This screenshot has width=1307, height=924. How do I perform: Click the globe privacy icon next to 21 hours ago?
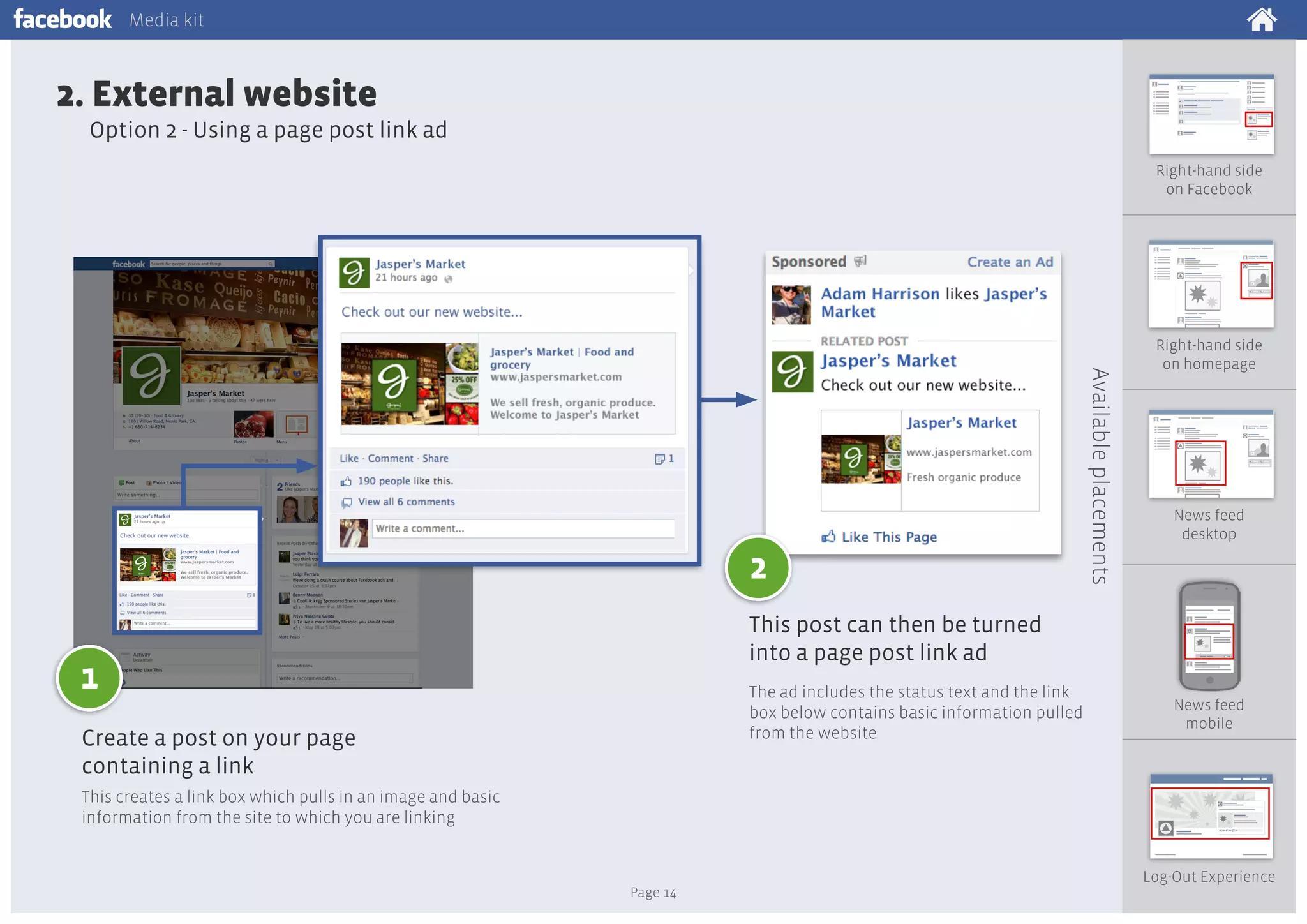pyautogui.click(x=448, y=279)
